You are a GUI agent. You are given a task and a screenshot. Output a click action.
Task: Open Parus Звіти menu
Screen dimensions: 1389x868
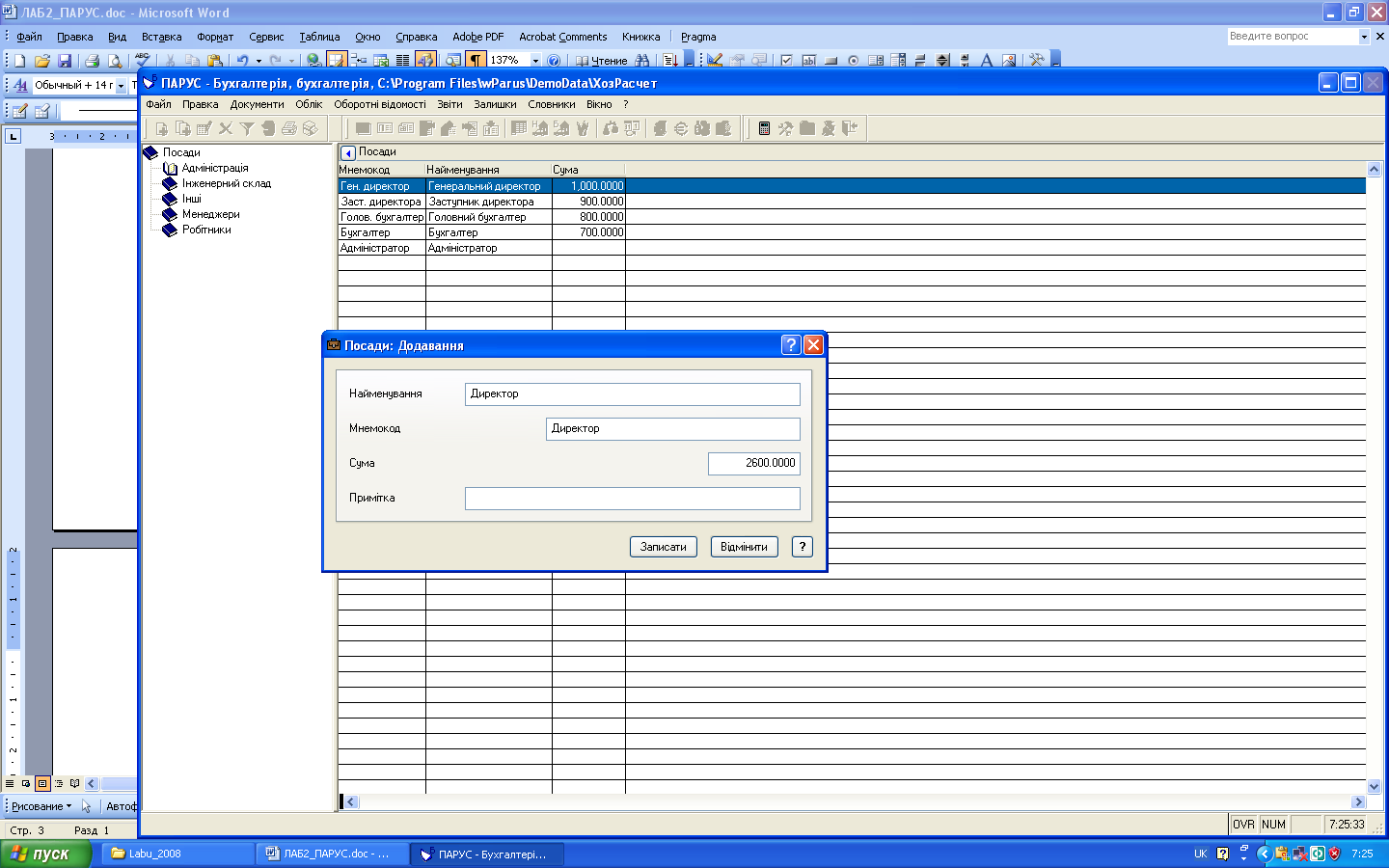point(449,104)
